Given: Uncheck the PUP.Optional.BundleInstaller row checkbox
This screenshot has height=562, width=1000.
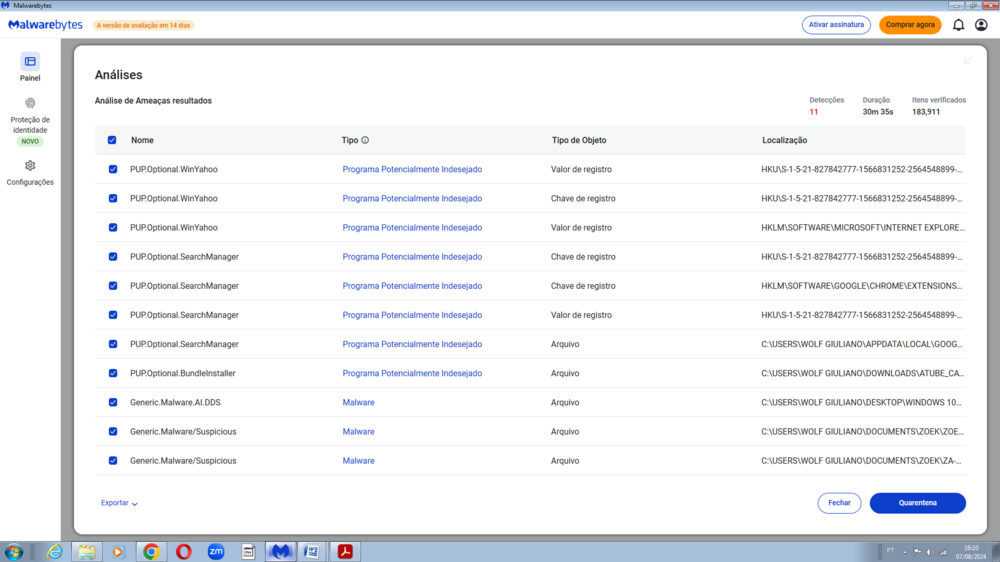Looking at the screenshot, I should [x=113, y=373].
